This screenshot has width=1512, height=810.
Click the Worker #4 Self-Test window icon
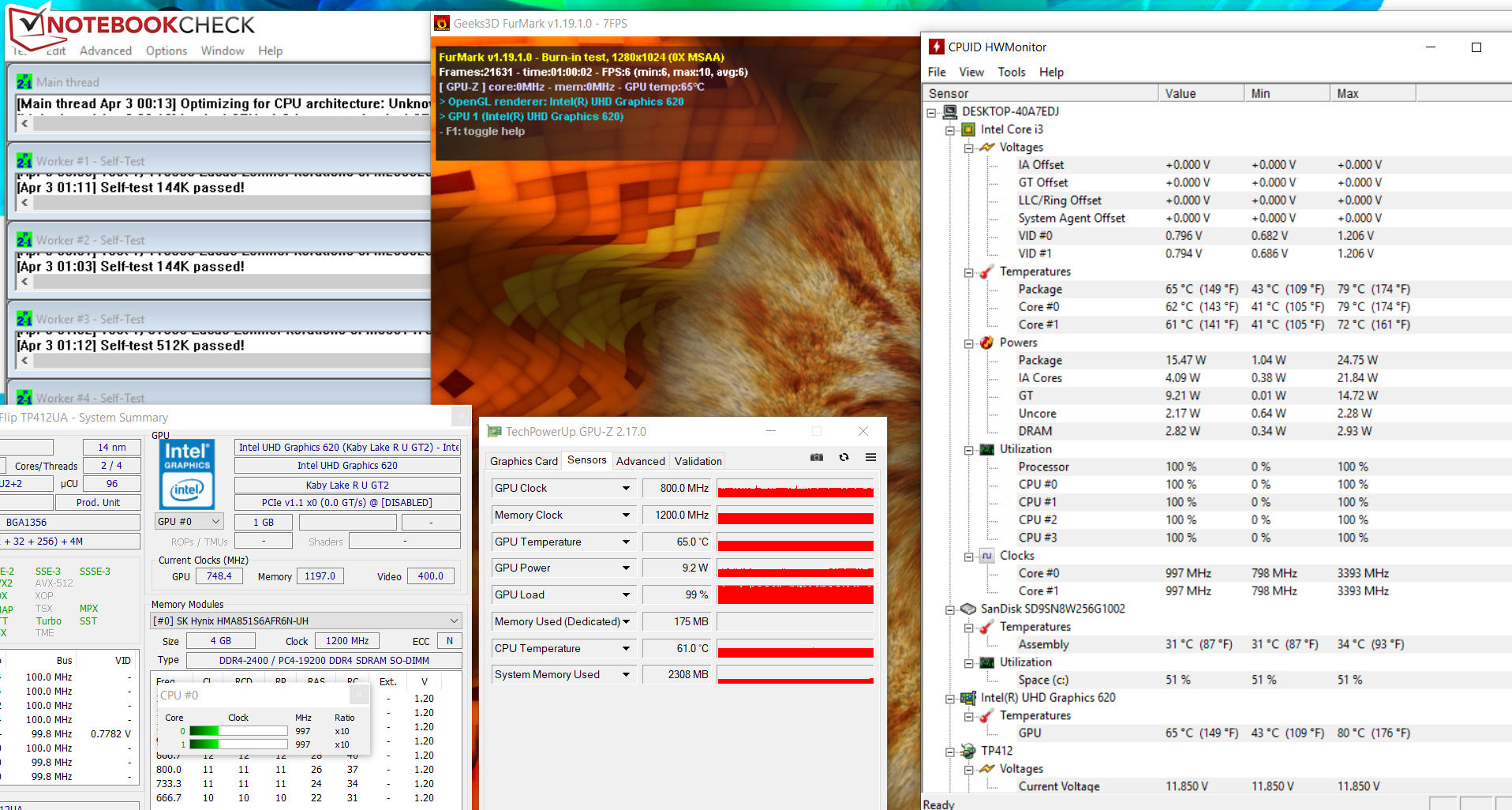tap(24, 397)
